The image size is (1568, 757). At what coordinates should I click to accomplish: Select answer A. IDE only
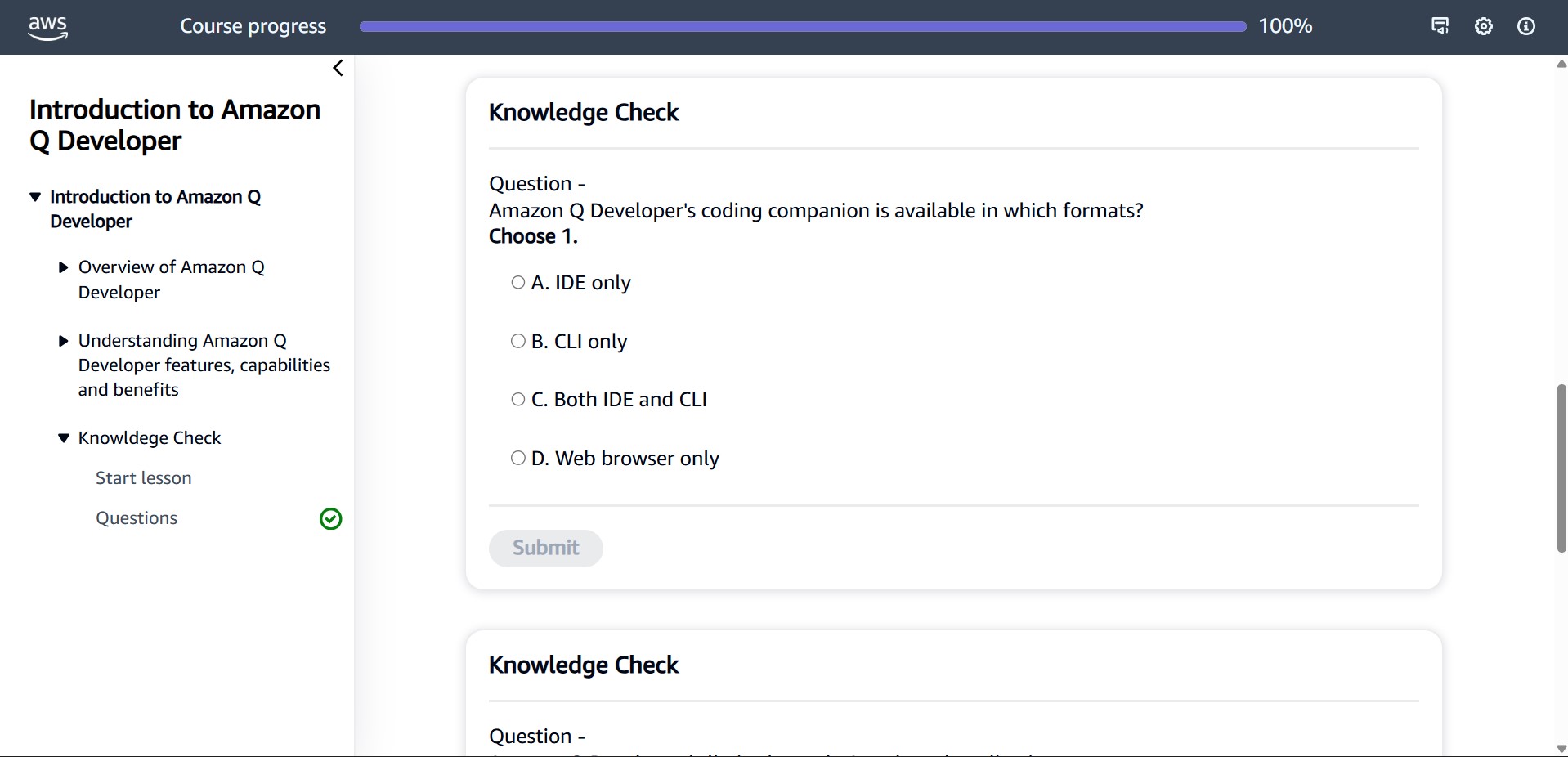pos(518,282)
